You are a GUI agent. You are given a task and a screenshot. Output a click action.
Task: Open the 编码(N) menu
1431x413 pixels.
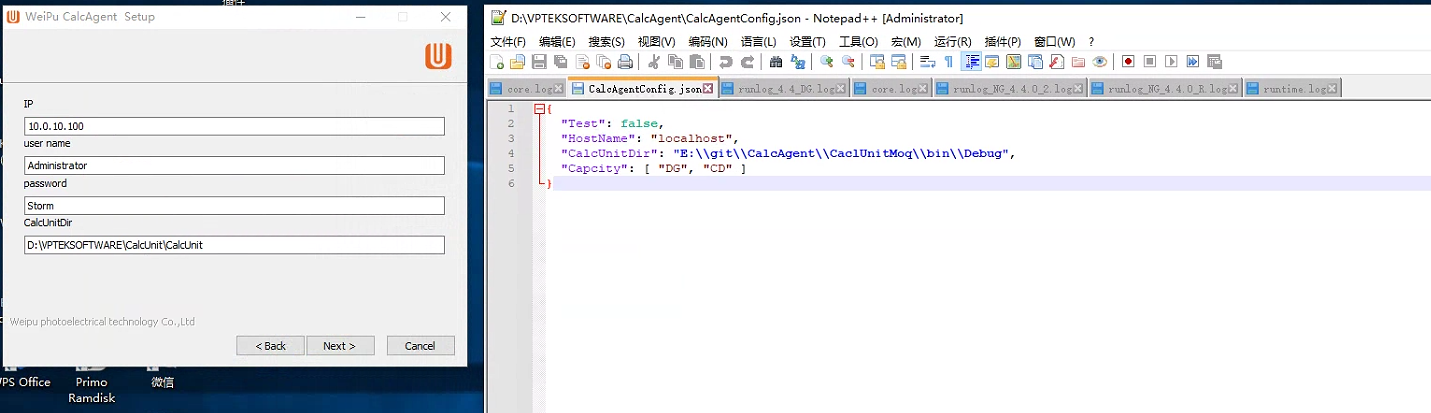[708, 41]
